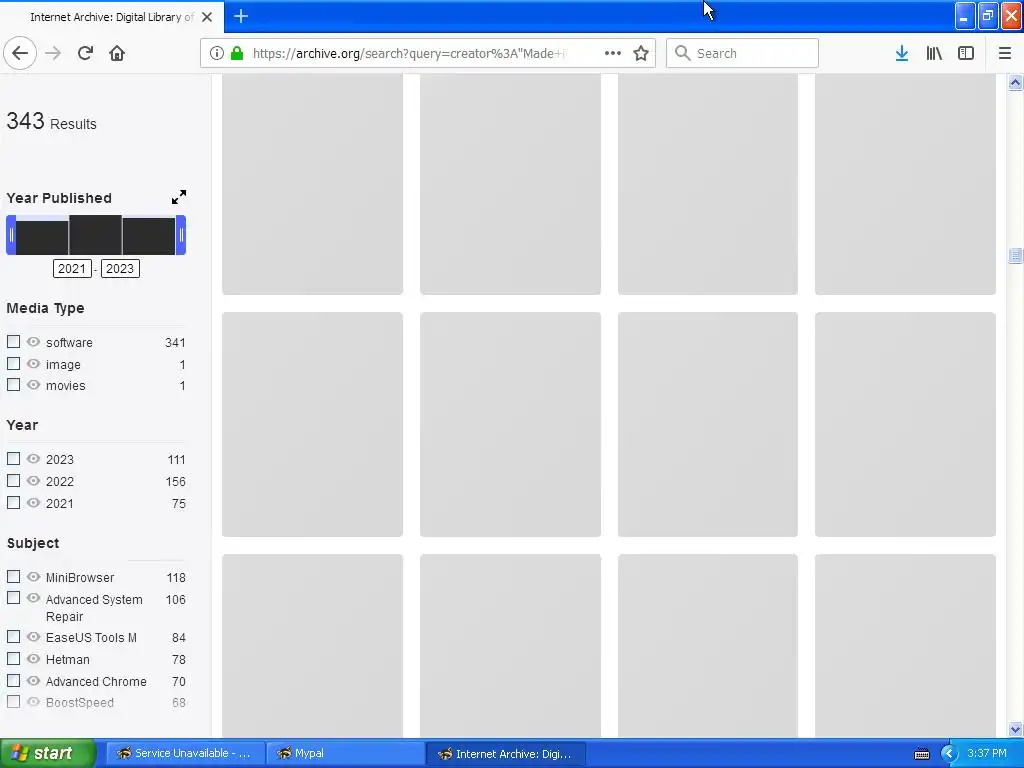This screenshot has width=1024, height=768.
Task: Open the browser home page
Action: click(x=117, y=53)
